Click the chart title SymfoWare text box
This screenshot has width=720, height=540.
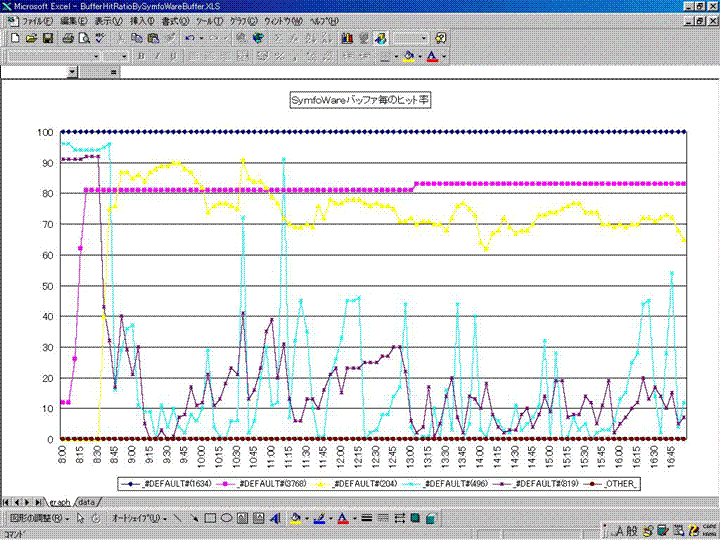click(x=360, y=100)
